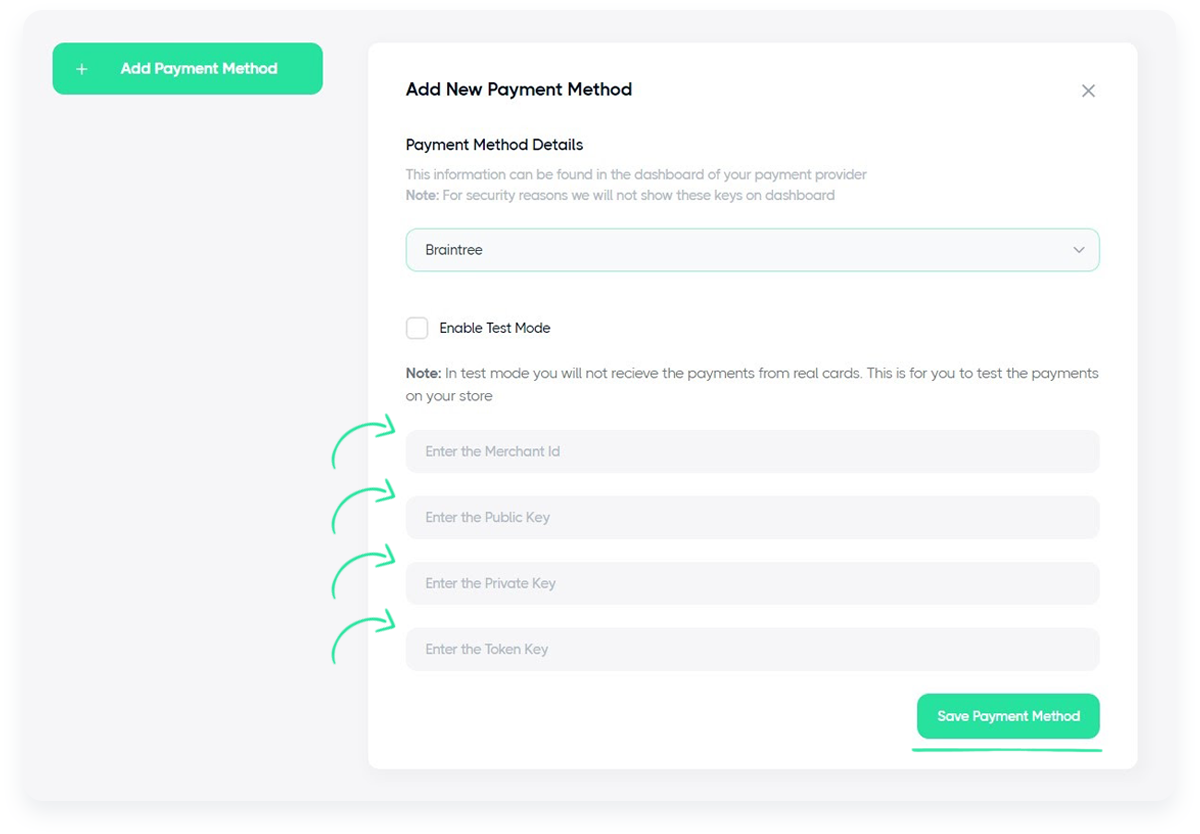
Task: Focus the Enter the Merchant Id field
Action: [752, 451]
